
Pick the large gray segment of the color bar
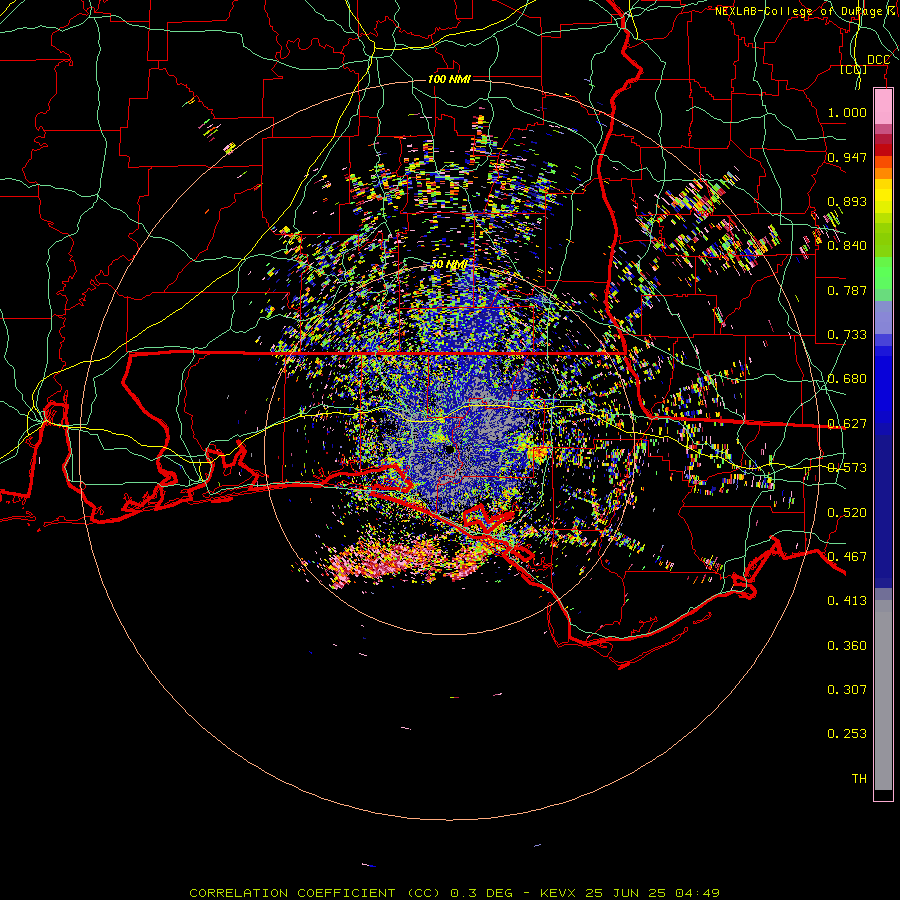tap(883, 695)
